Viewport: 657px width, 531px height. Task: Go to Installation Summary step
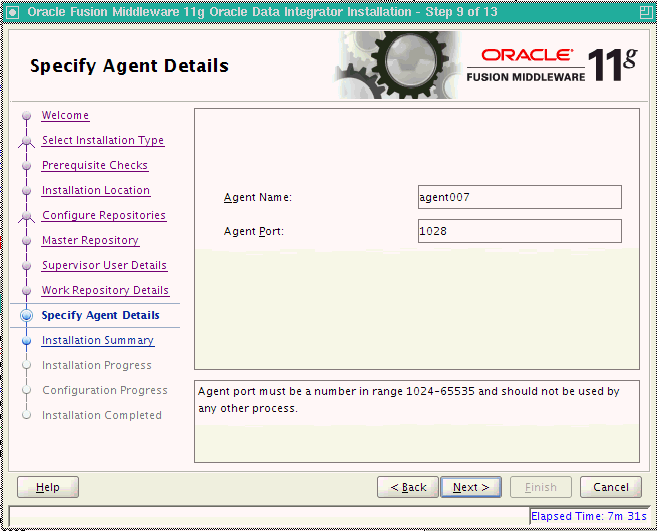[x=98, y=340]
